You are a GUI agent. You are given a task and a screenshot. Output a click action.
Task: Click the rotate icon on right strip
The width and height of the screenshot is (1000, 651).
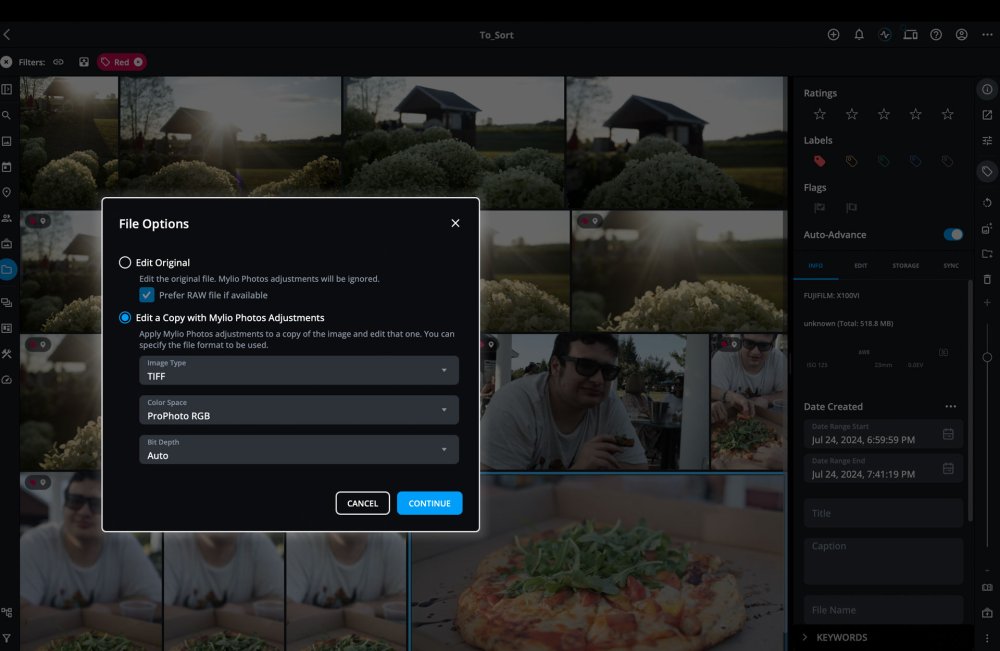click(987, 203)
